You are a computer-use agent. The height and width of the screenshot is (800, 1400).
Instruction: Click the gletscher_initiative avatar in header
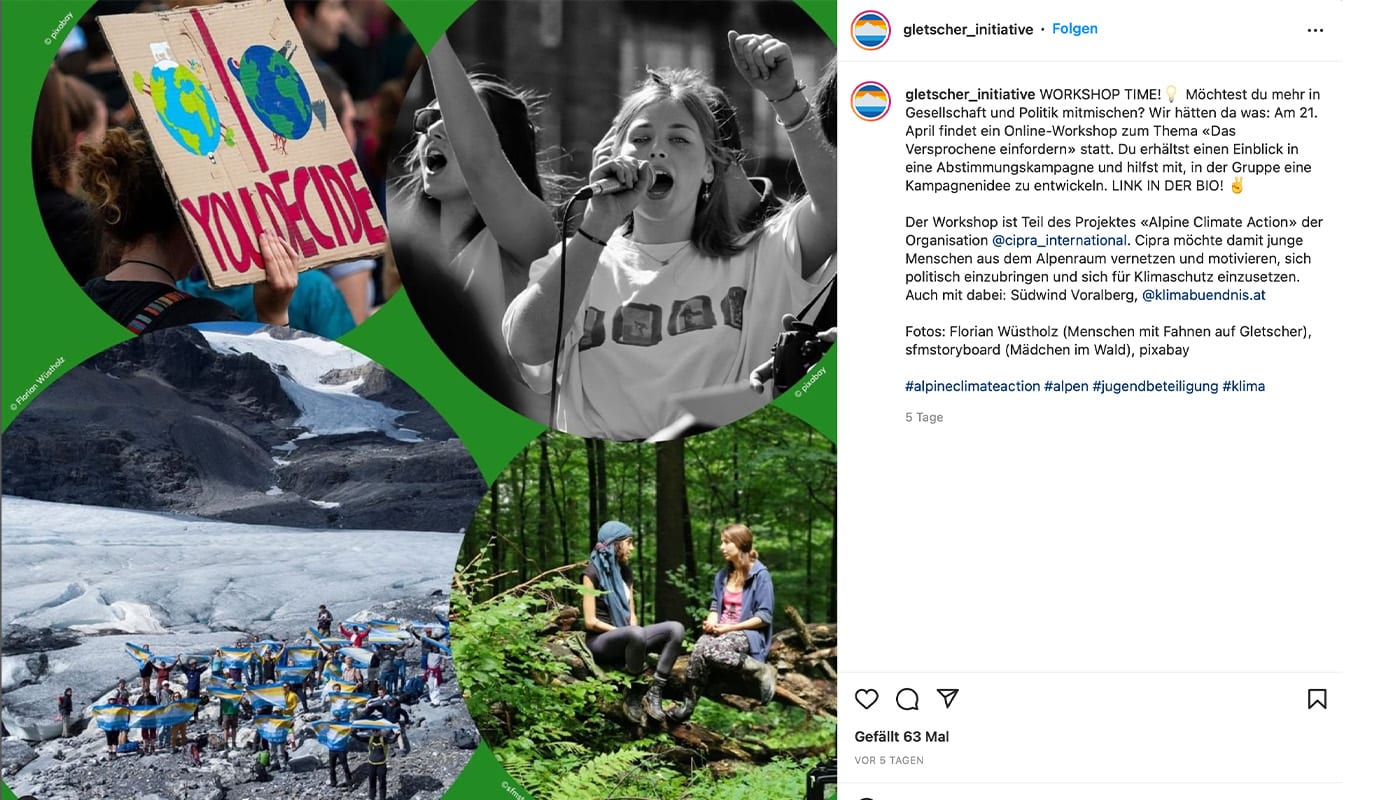tap(871, 30)
